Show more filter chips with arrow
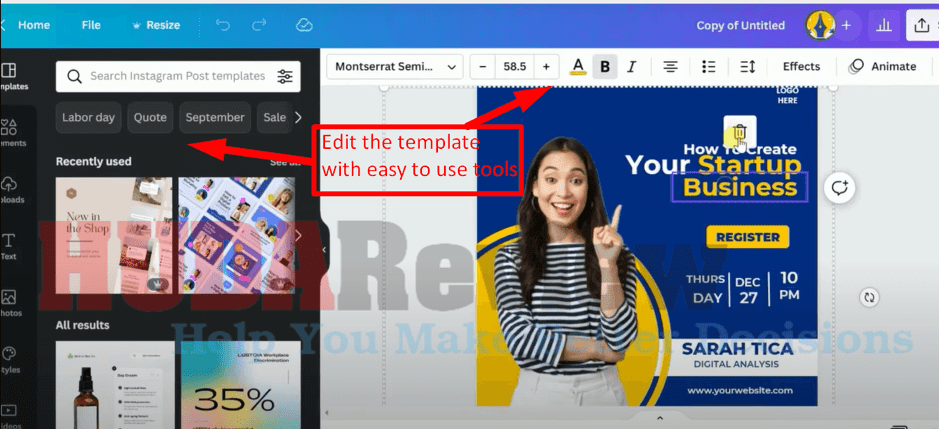 pos(298,117)
